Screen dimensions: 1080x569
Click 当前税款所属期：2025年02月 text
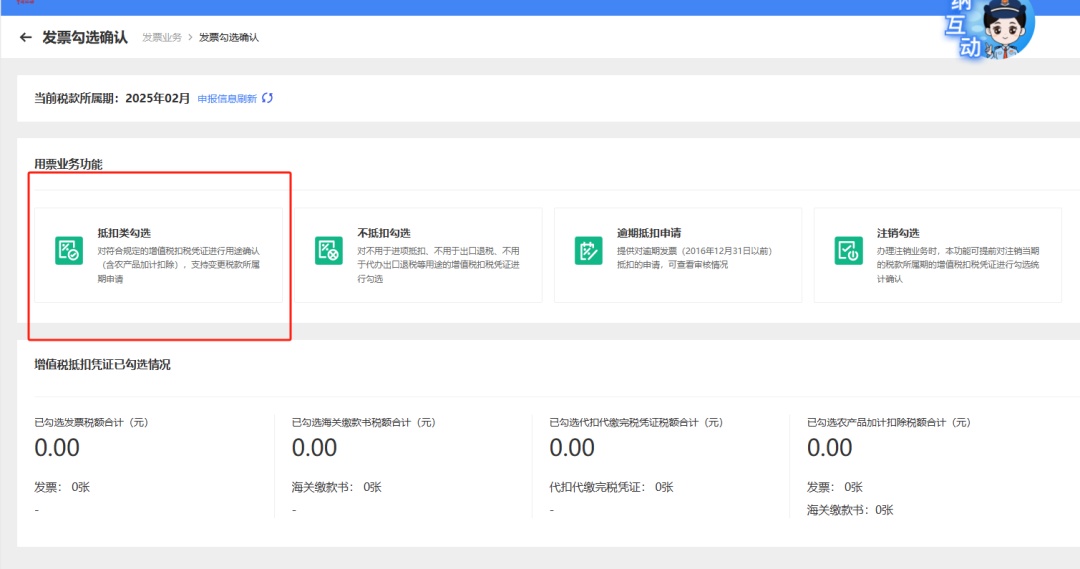112,98
